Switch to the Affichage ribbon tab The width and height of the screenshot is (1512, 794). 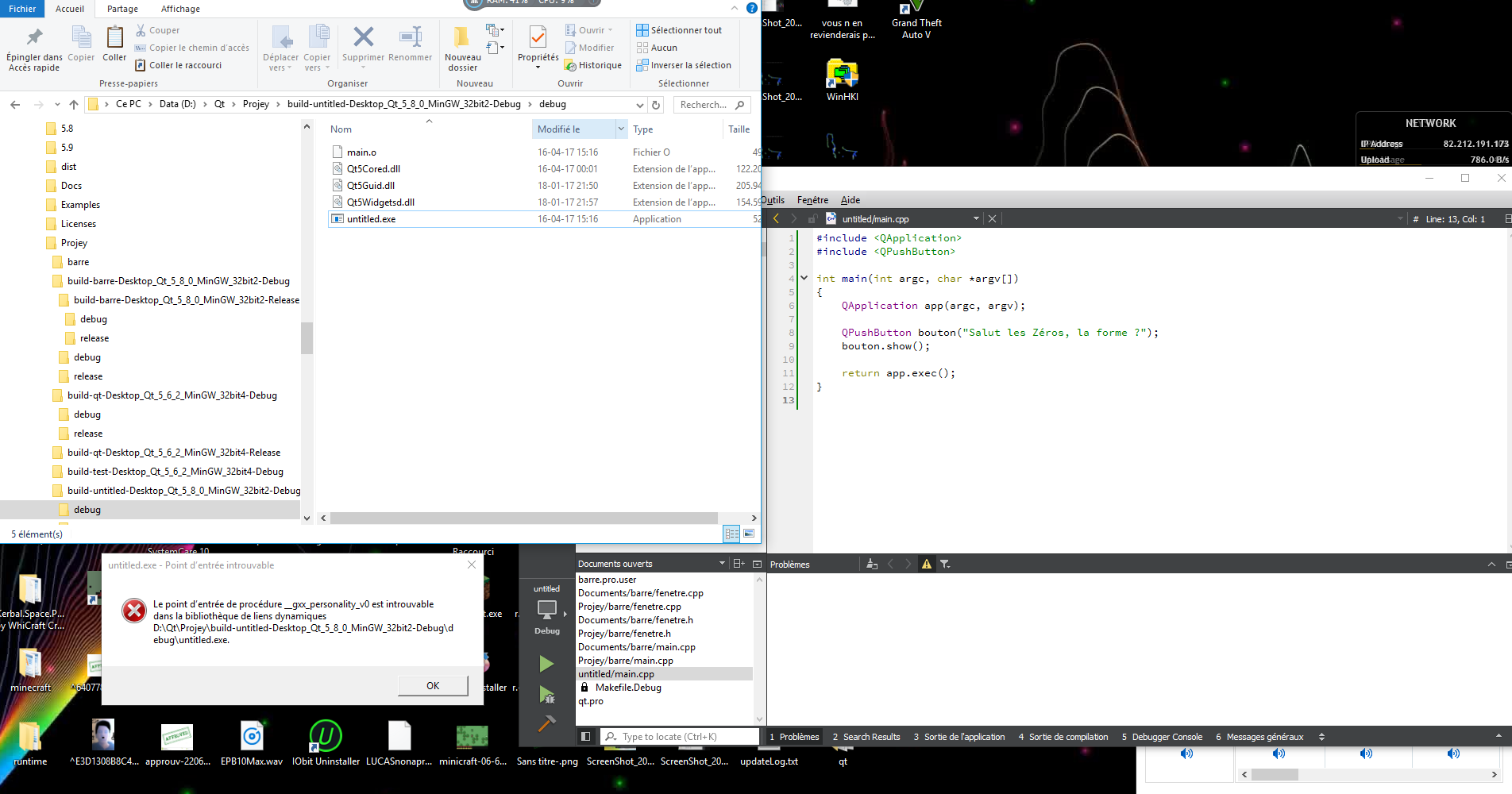180,9
